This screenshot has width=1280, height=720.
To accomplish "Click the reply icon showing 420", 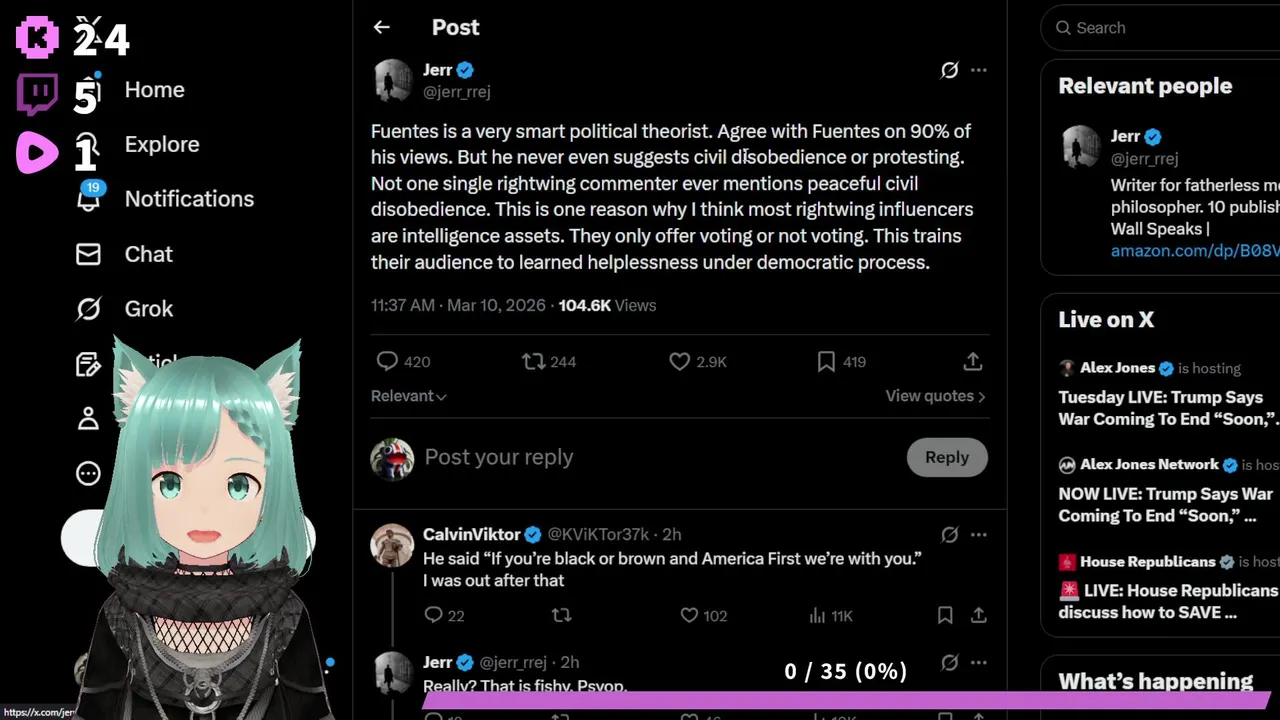I will (x=387, y=362).
